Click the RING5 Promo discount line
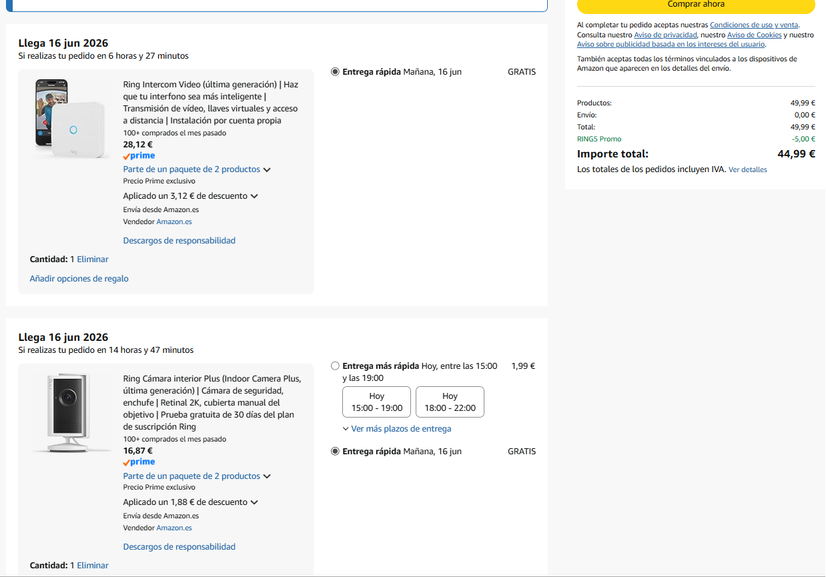The width and height of the screenshot is (826, 577). click(x=696, y=139)
